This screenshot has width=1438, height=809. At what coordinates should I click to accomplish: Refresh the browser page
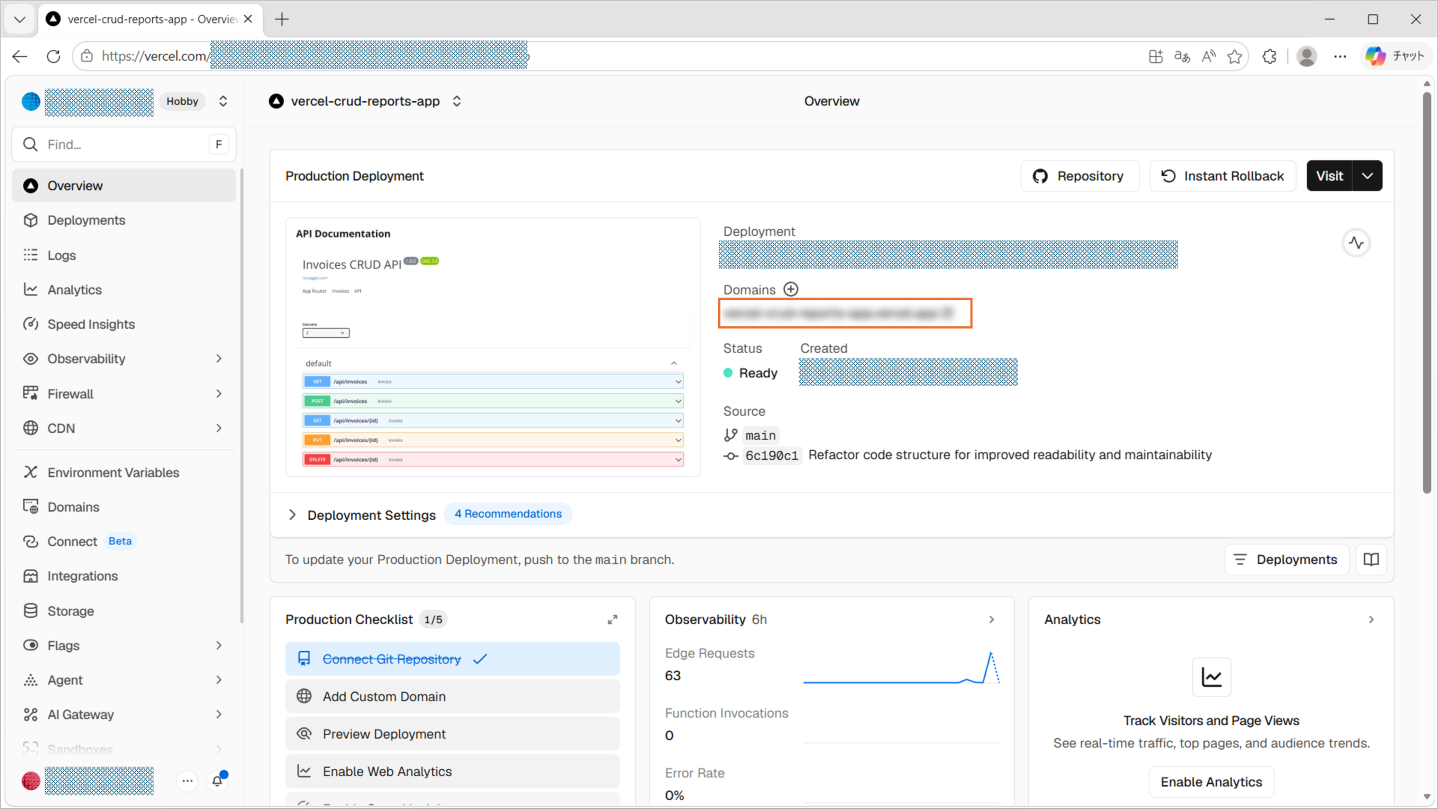54,56
